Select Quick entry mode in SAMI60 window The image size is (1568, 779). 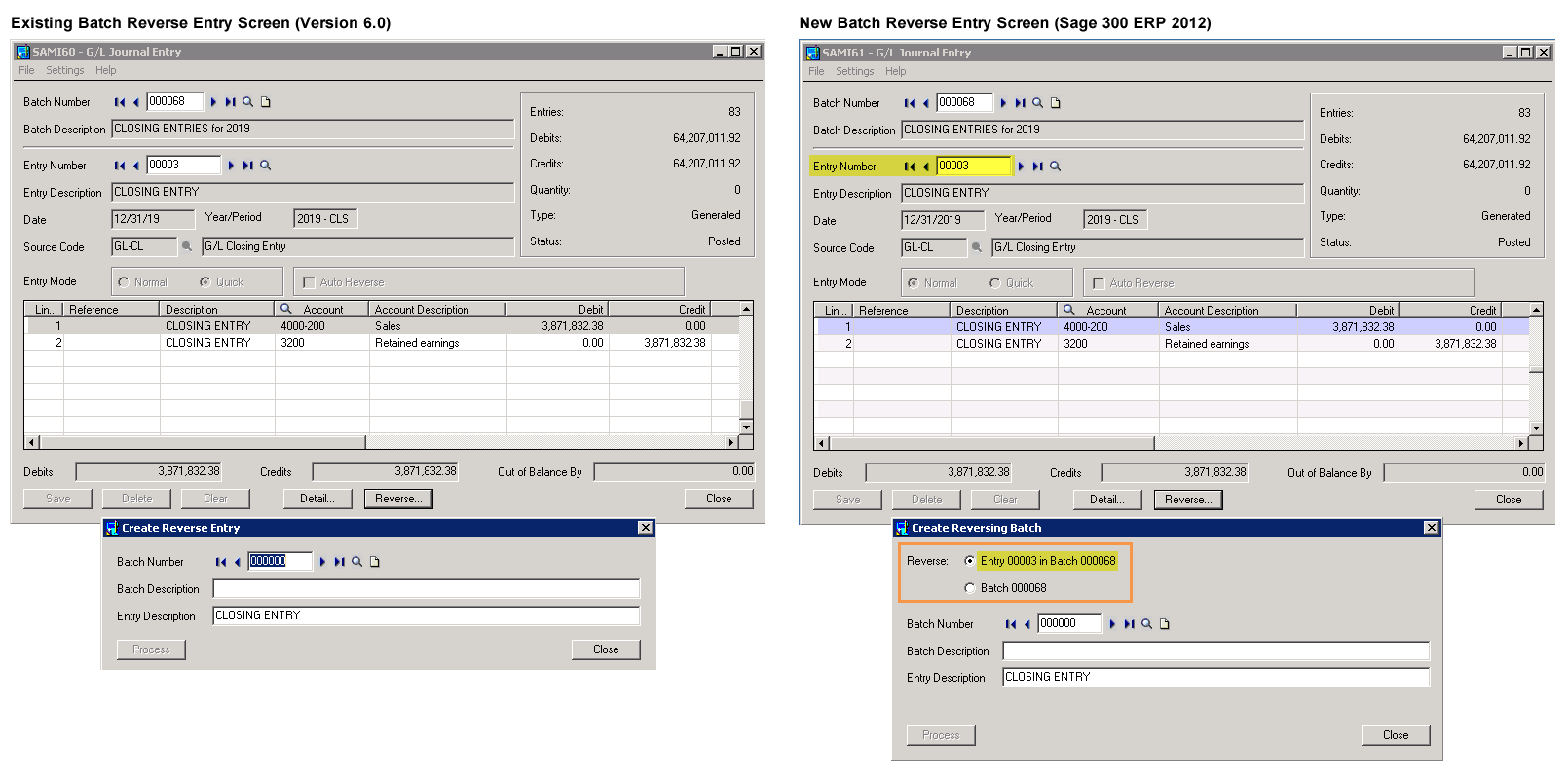click(x=205, y=282)
